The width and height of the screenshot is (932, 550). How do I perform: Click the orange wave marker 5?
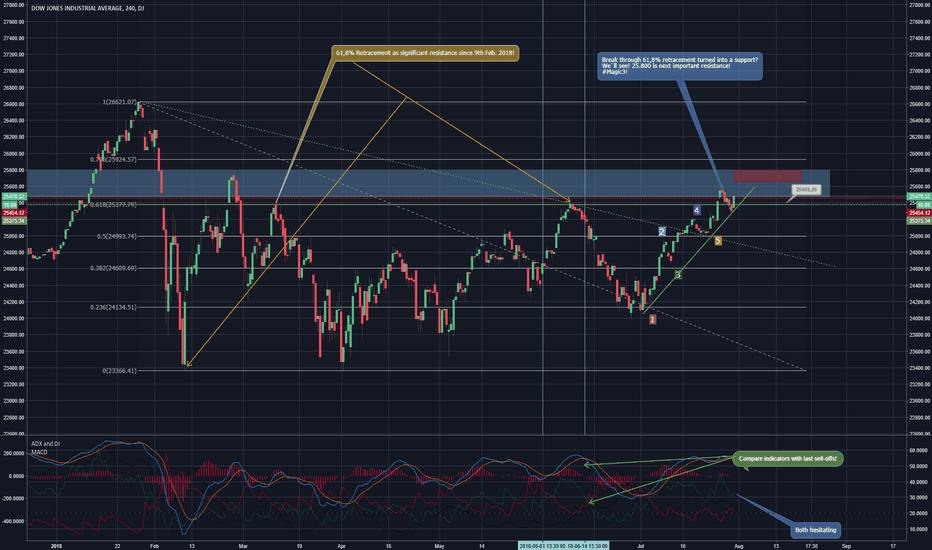coord(718,241)
